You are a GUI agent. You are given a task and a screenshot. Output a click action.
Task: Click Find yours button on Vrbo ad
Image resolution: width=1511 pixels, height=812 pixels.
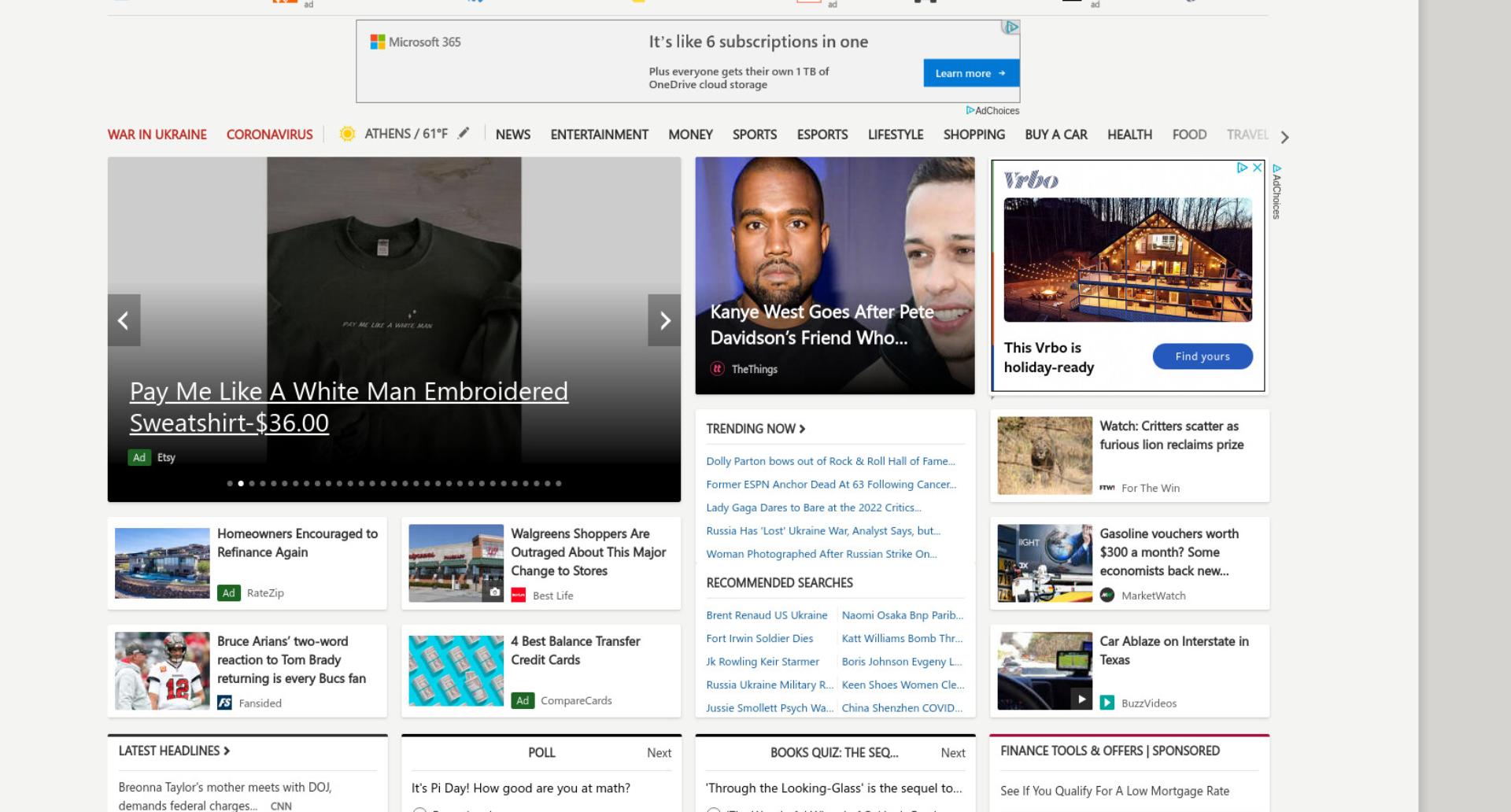1203,356
